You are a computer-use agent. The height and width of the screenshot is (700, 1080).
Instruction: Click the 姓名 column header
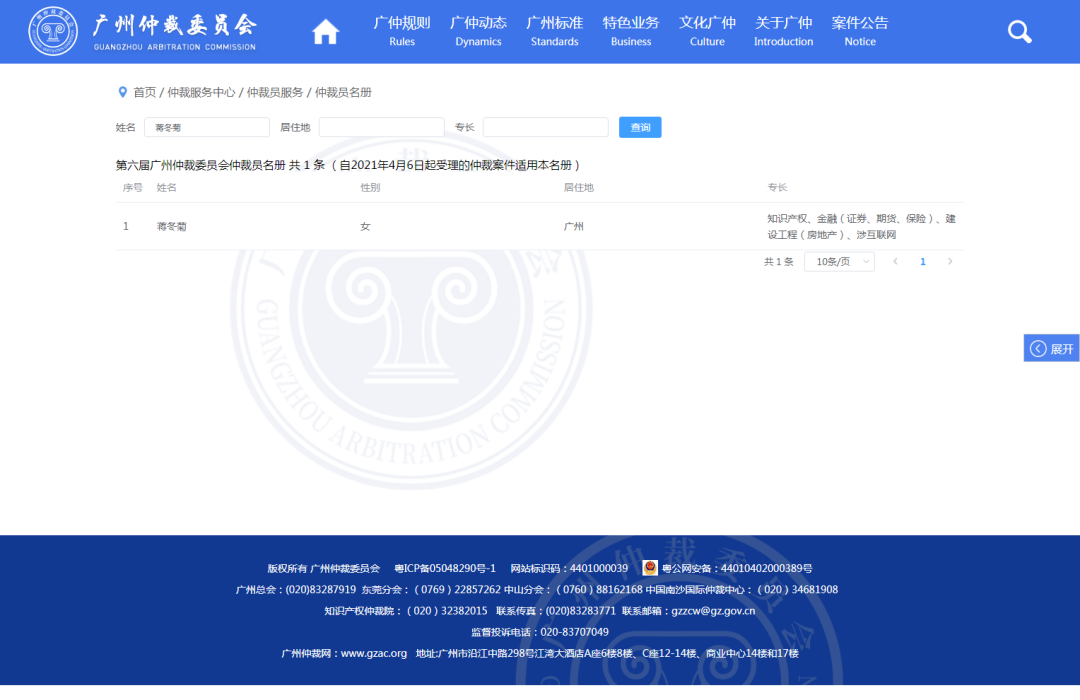point(166,187)
